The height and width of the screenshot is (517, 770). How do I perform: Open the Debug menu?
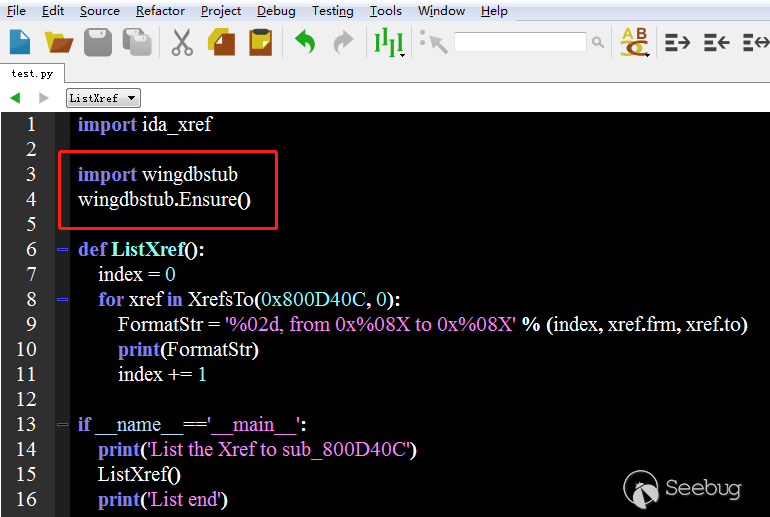[276, 11]
